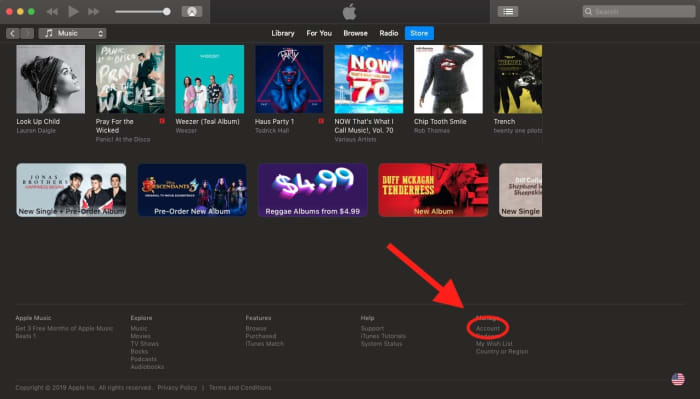The height and width of the screenshot is (399, 700).
Task: Switch to the Library tab
Action: point(283,33)
